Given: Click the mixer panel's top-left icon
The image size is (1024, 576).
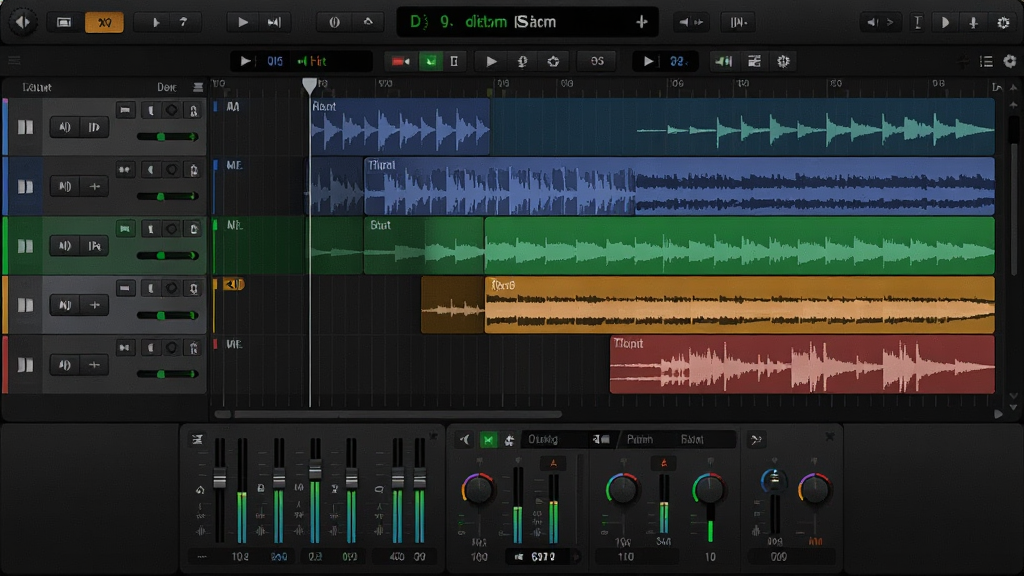Looking at the screenshot, I should pos(197,440).
